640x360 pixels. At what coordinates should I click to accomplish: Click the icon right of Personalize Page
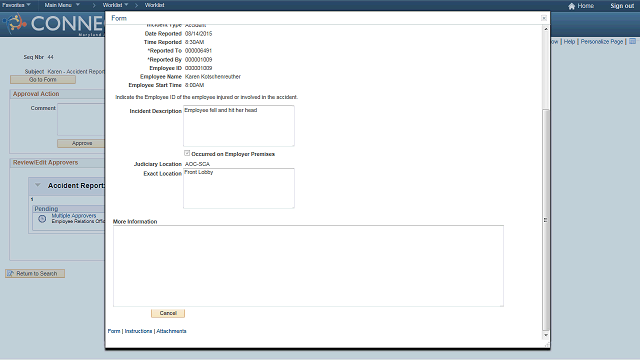pyautogui.click(x=632, y=41)
